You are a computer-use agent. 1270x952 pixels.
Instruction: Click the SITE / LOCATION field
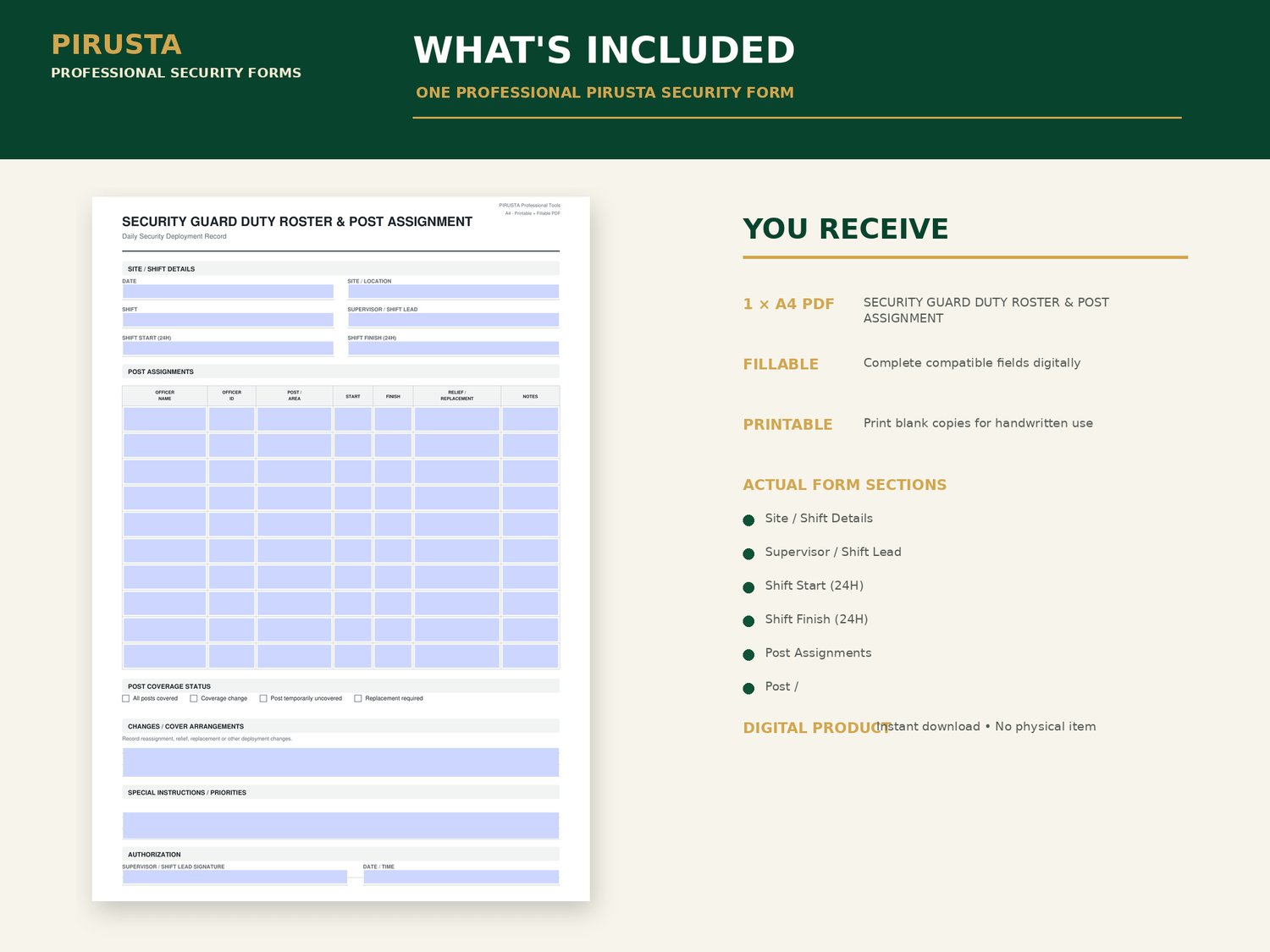[x=453, y=291]
